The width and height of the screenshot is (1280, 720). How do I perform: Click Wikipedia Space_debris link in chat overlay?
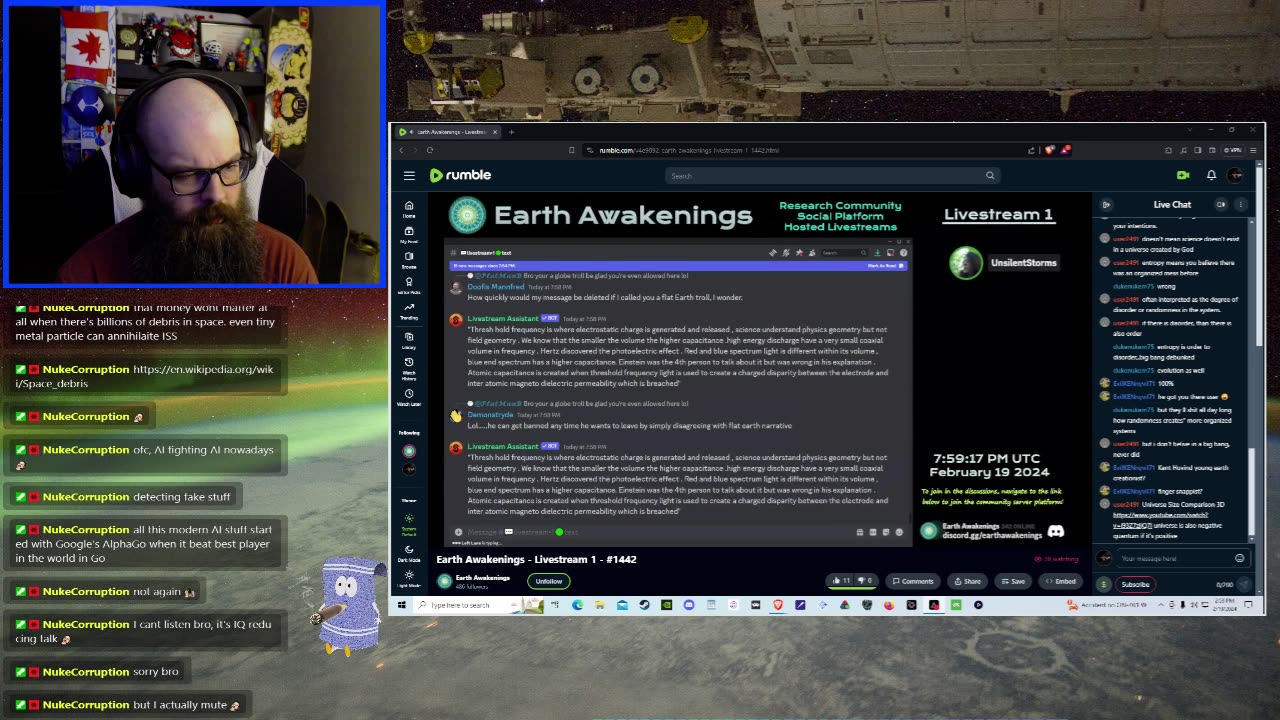pyautogui.click(x=144, y=376)
